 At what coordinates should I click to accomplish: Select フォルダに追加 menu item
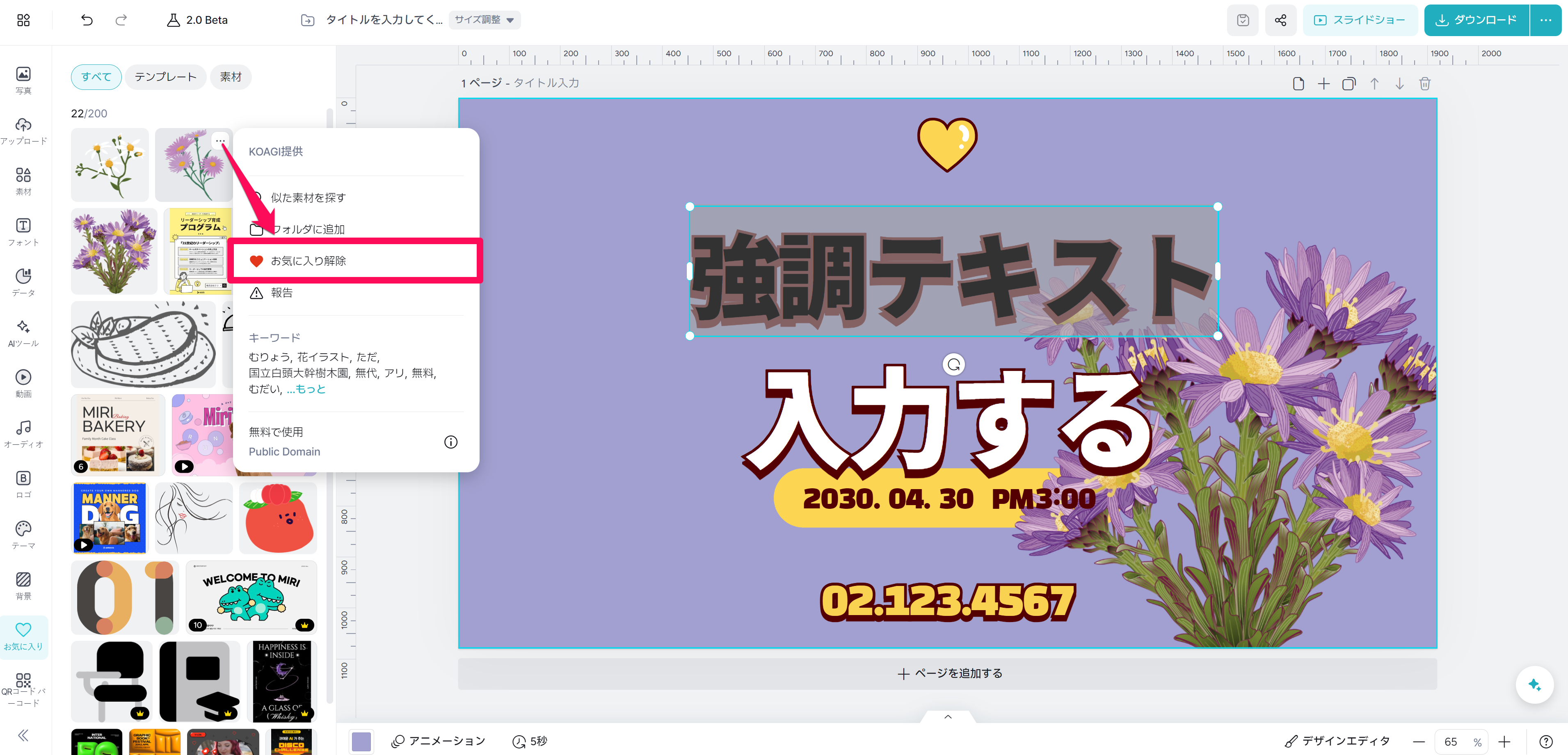[x=308, y=229]
